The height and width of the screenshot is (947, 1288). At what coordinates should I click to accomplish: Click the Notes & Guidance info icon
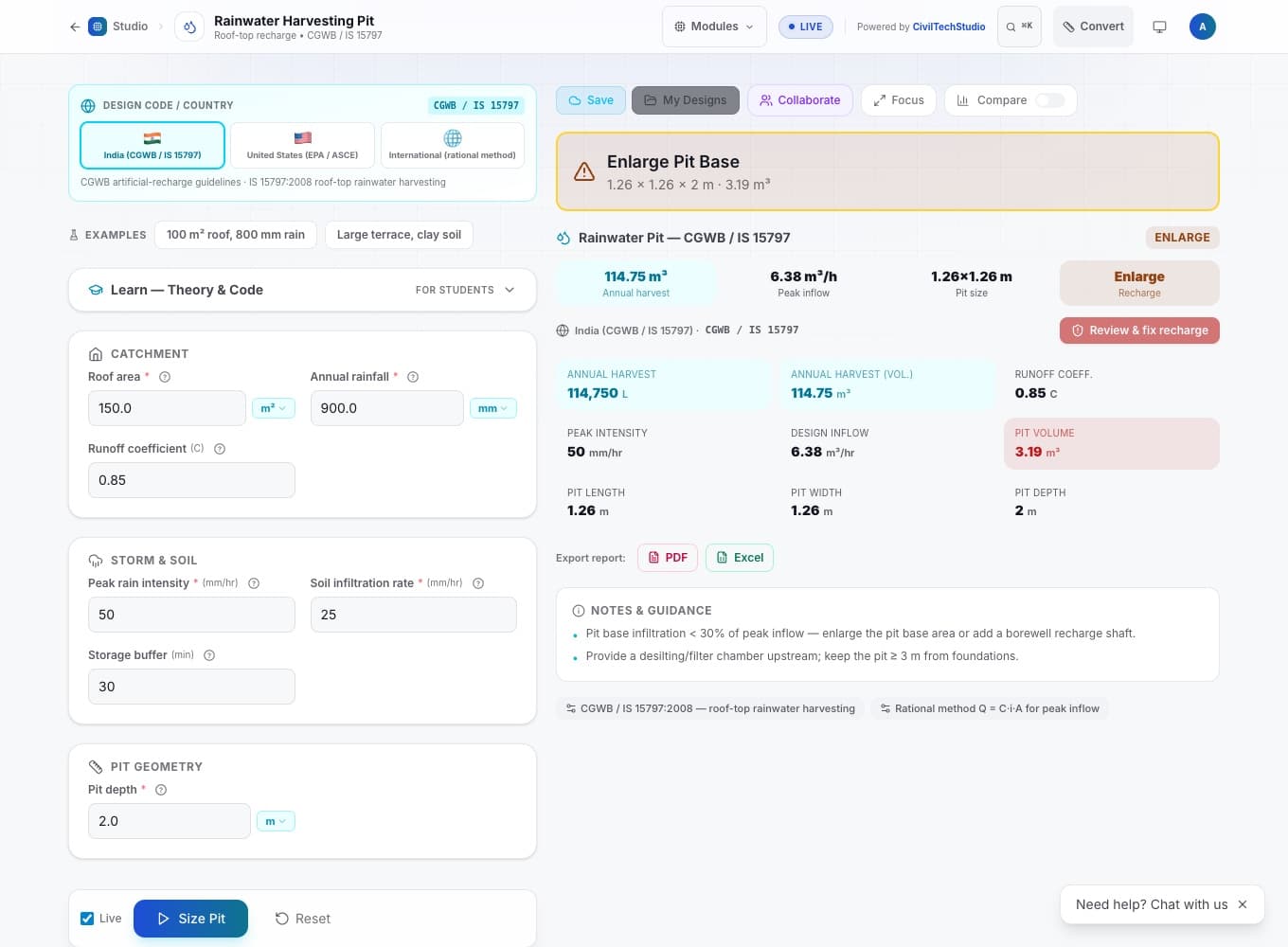[579, 611]
